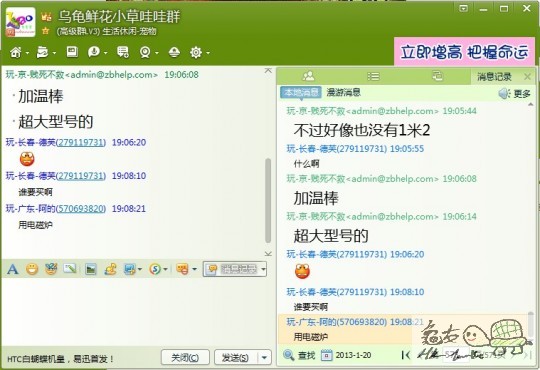Click the 关闭(C) button
Image resolution: width=540 pixels, height=370 pixels.
point(185,358)
